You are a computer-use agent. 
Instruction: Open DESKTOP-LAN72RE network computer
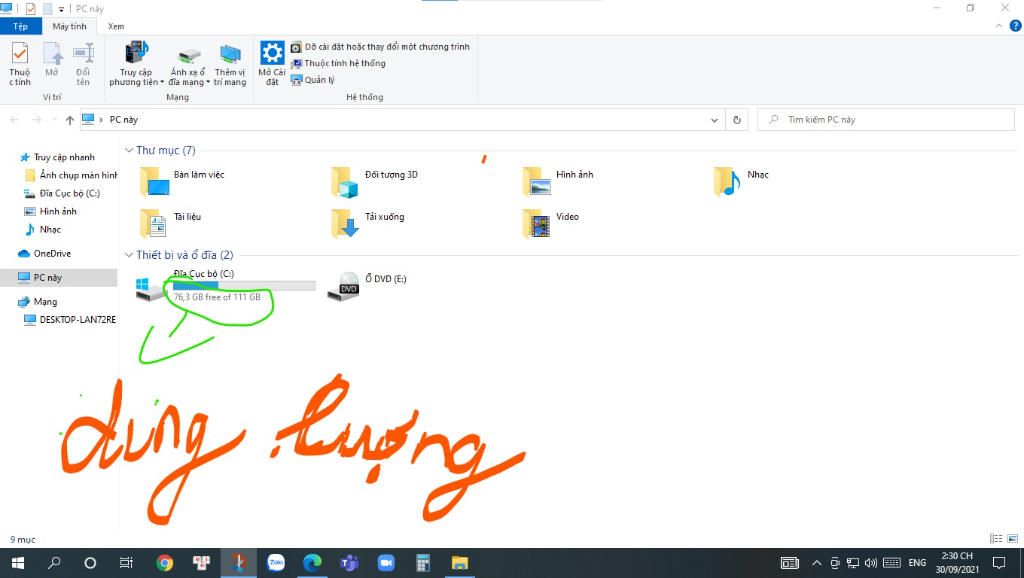(x=70, y=319)
